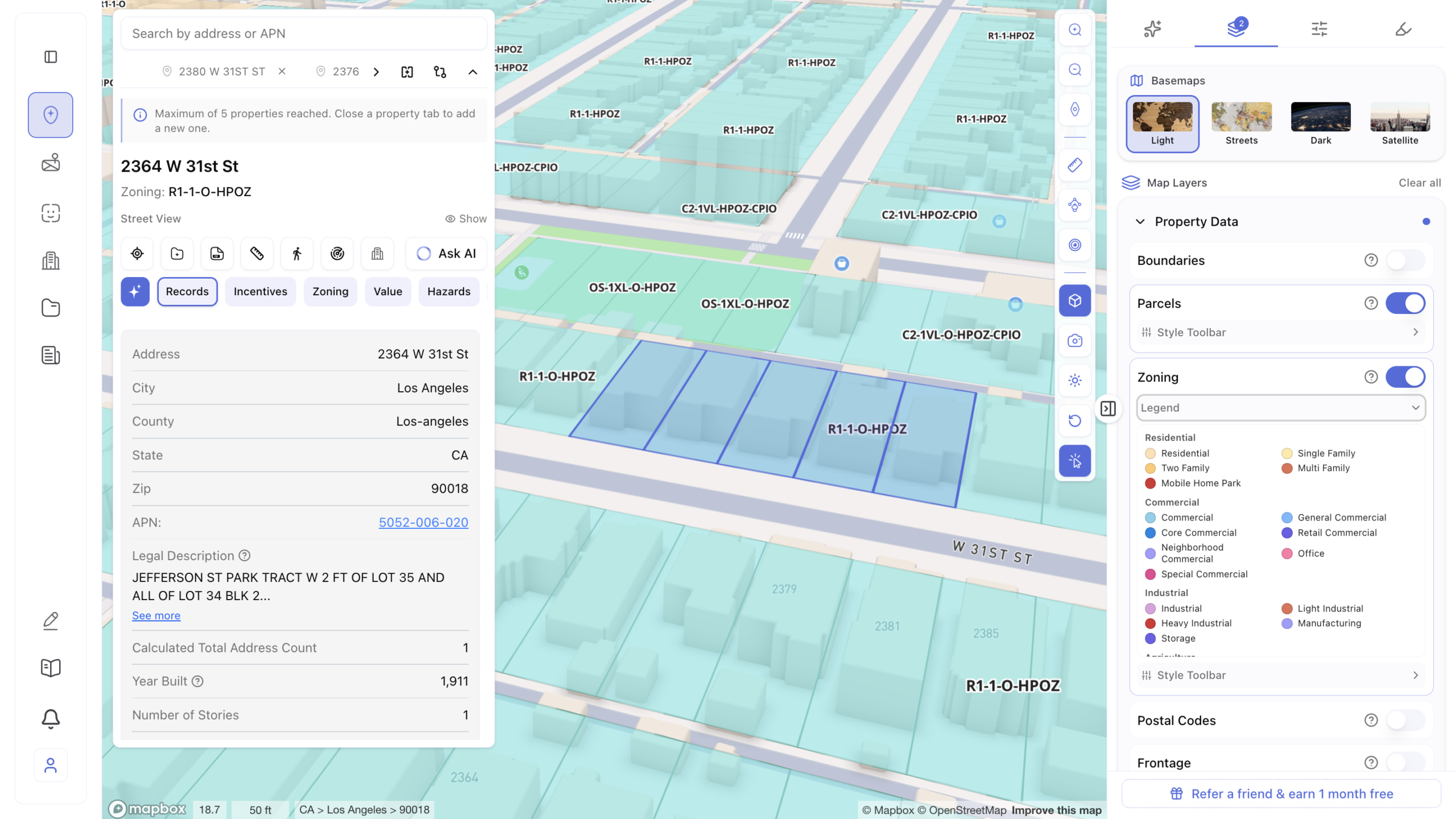The width and height of the screenshot is (1456, 819).
Task: Open the user profile icon
Action: click(x=51, y=766)
